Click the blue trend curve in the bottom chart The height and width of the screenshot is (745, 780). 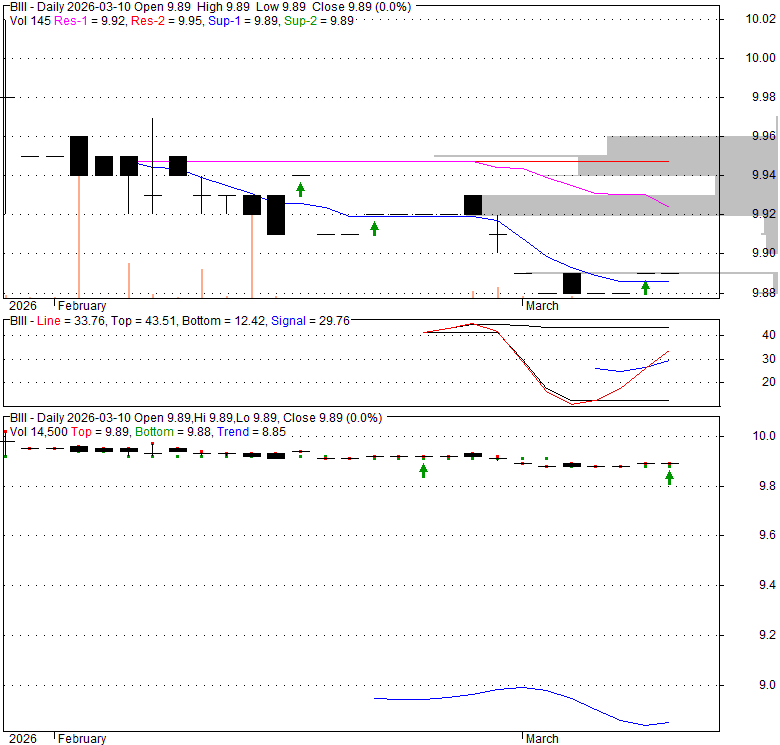pyautogui.click(x=520, y=688)
